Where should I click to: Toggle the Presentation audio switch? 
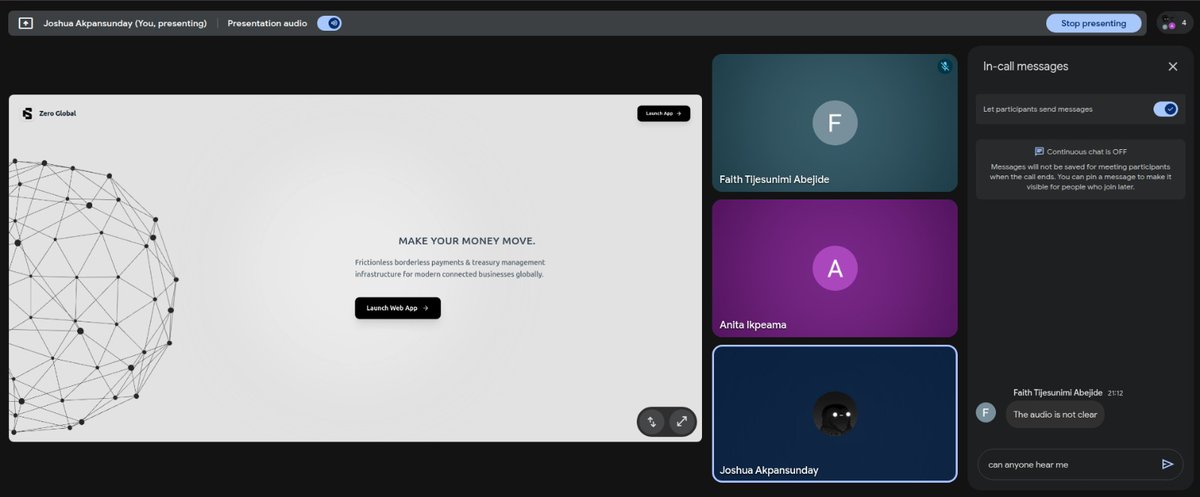[329, 23]
